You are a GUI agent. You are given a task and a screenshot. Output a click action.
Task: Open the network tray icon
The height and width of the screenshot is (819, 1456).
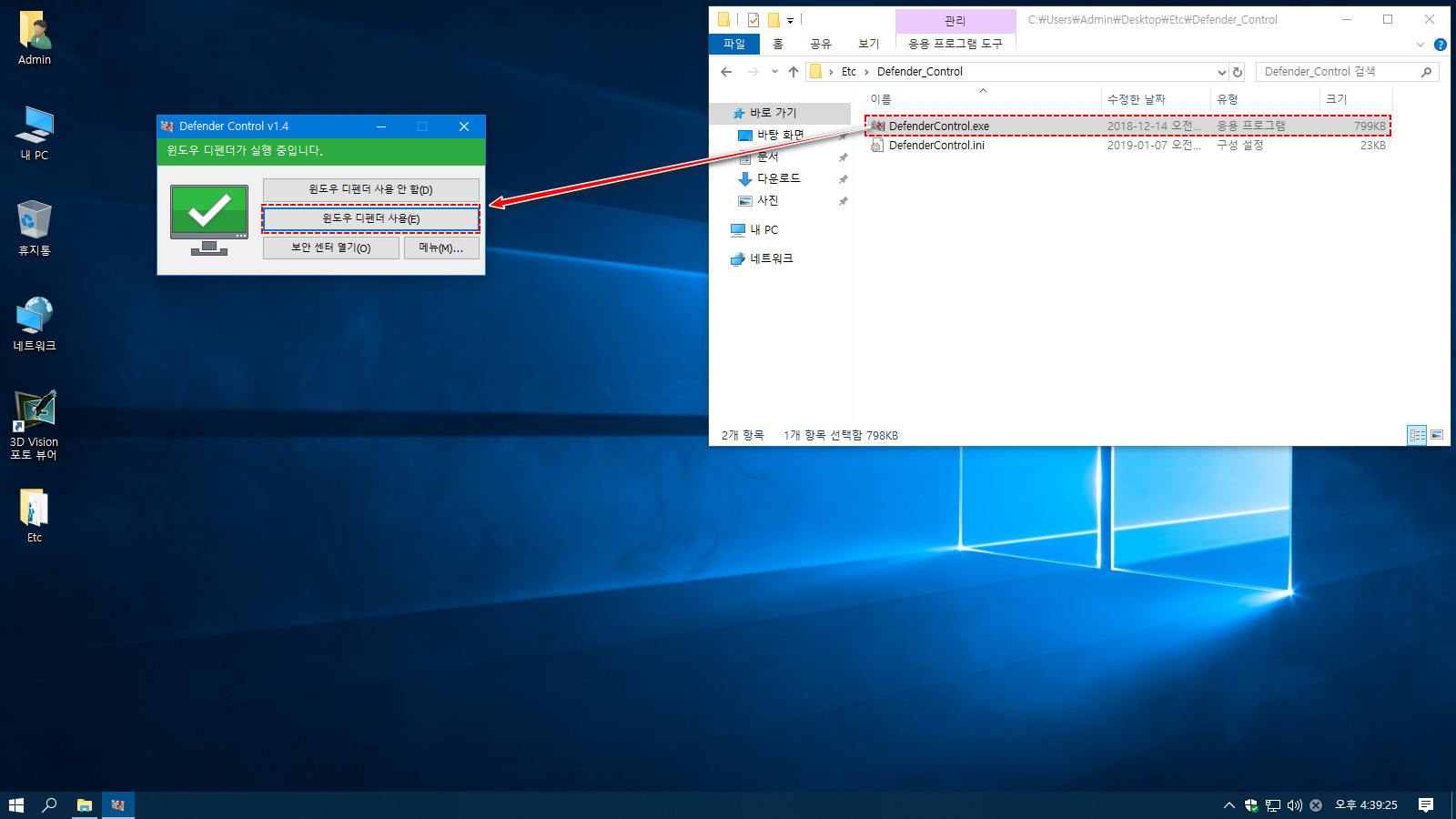(1273, 805)
